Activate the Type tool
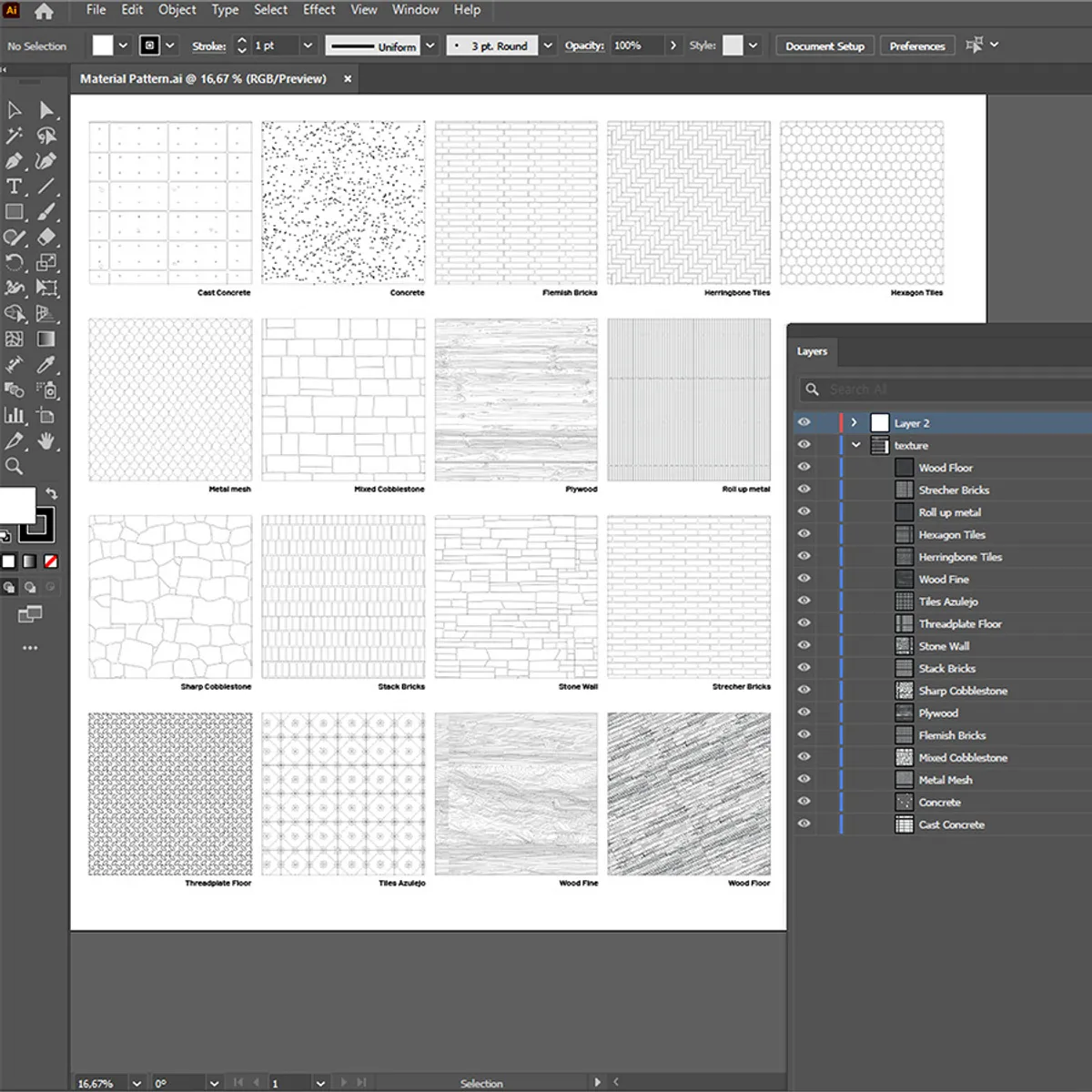This screenshot has width=1092, height=1092. pyautogui.click(x=14, y=187)
